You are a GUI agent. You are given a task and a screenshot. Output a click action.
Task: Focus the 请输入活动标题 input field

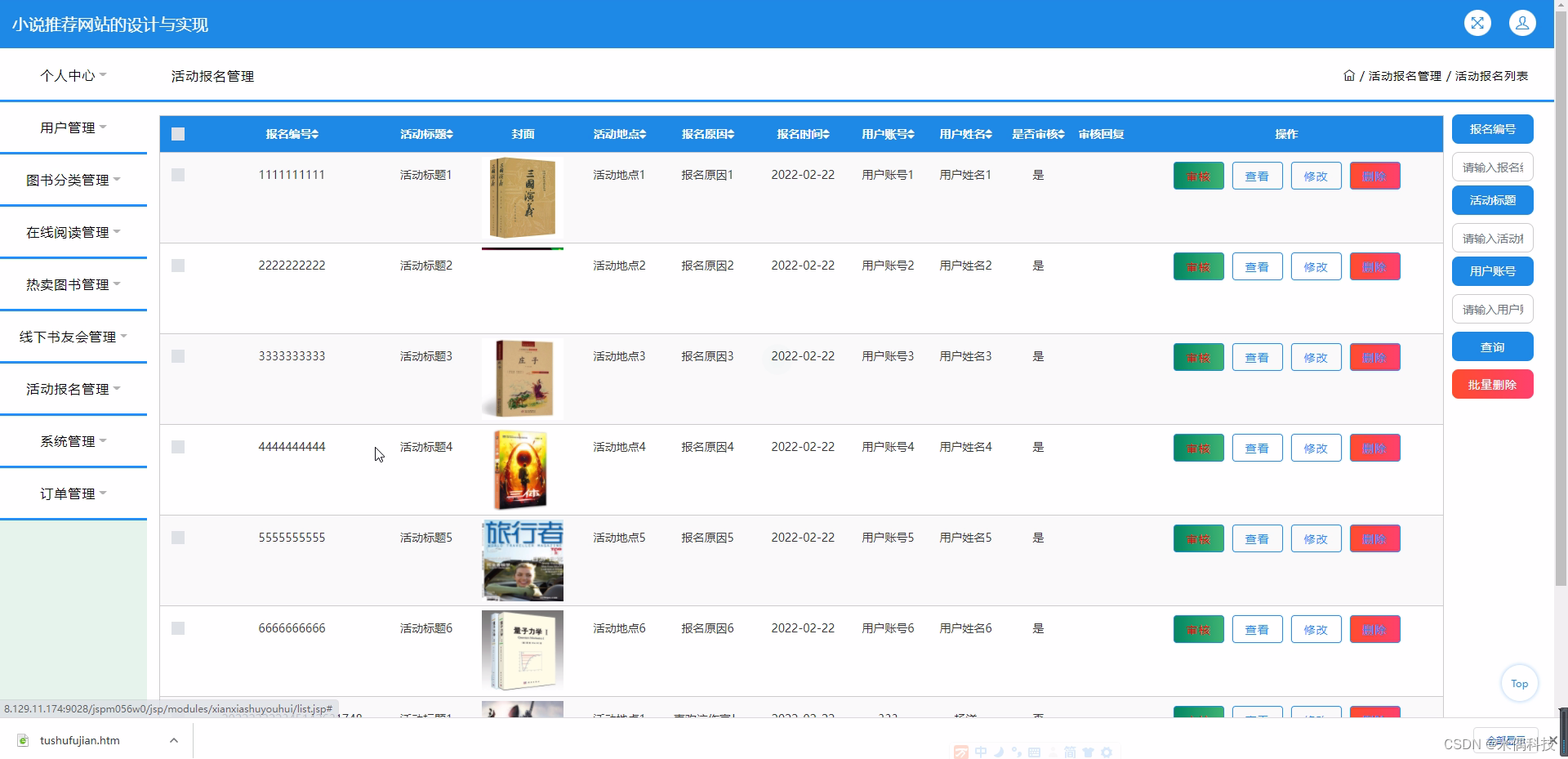(1492, 238)
